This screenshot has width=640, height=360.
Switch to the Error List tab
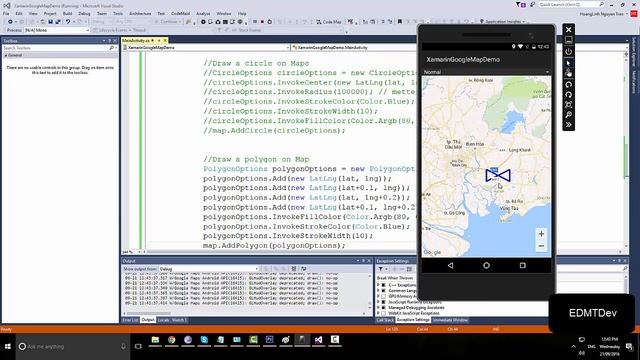pos(131,320)
